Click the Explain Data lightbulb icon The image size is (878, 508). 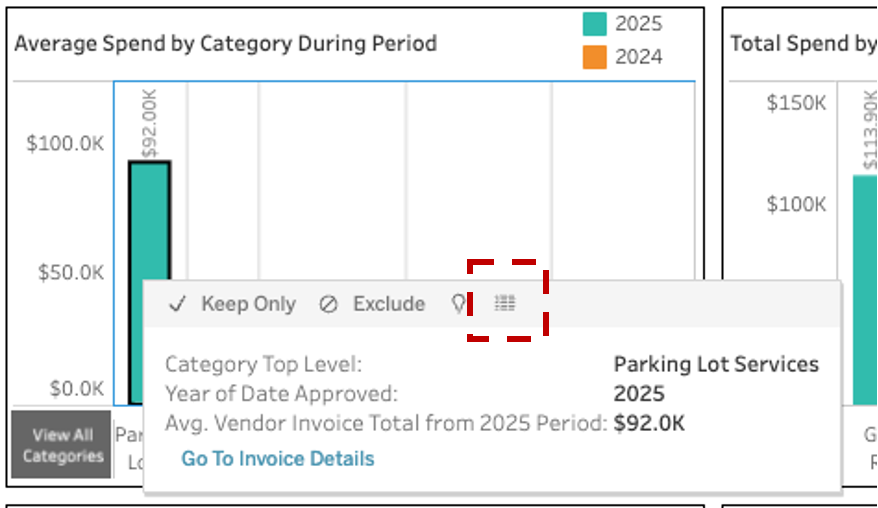(x=459, y=304)
